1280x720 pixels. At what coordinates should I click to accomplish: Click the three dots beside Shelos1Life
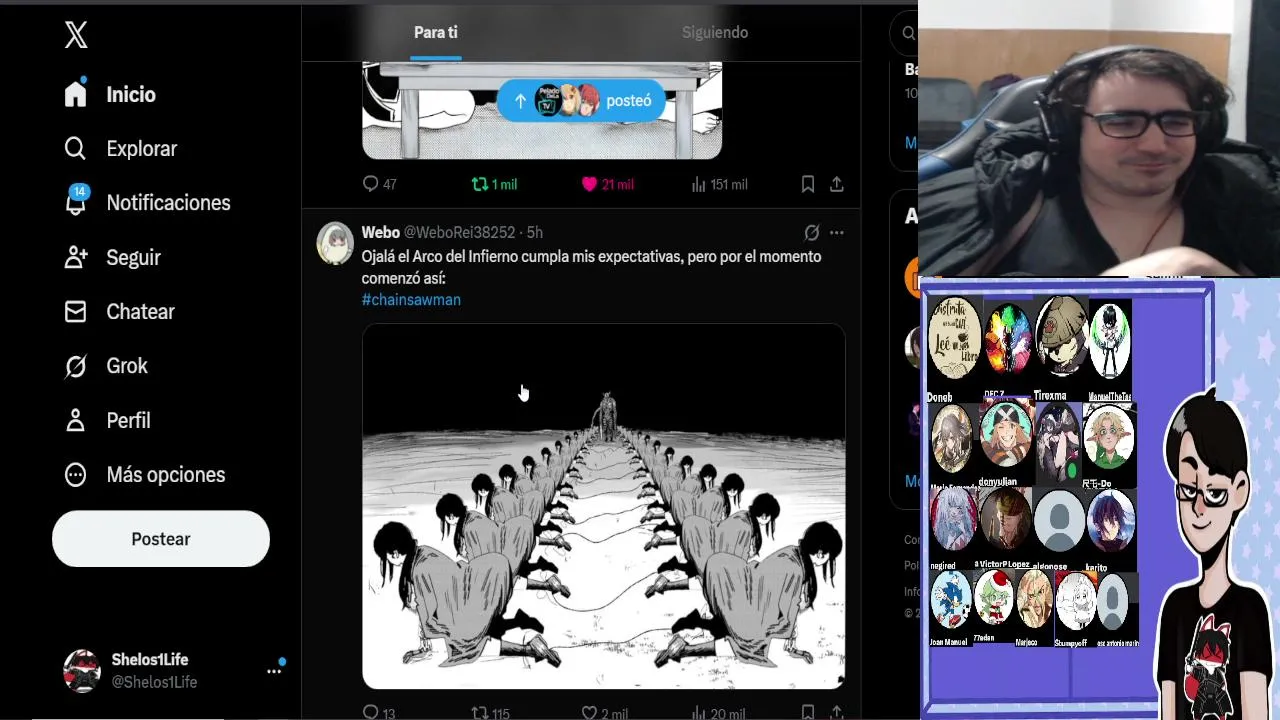click(274, 671)
